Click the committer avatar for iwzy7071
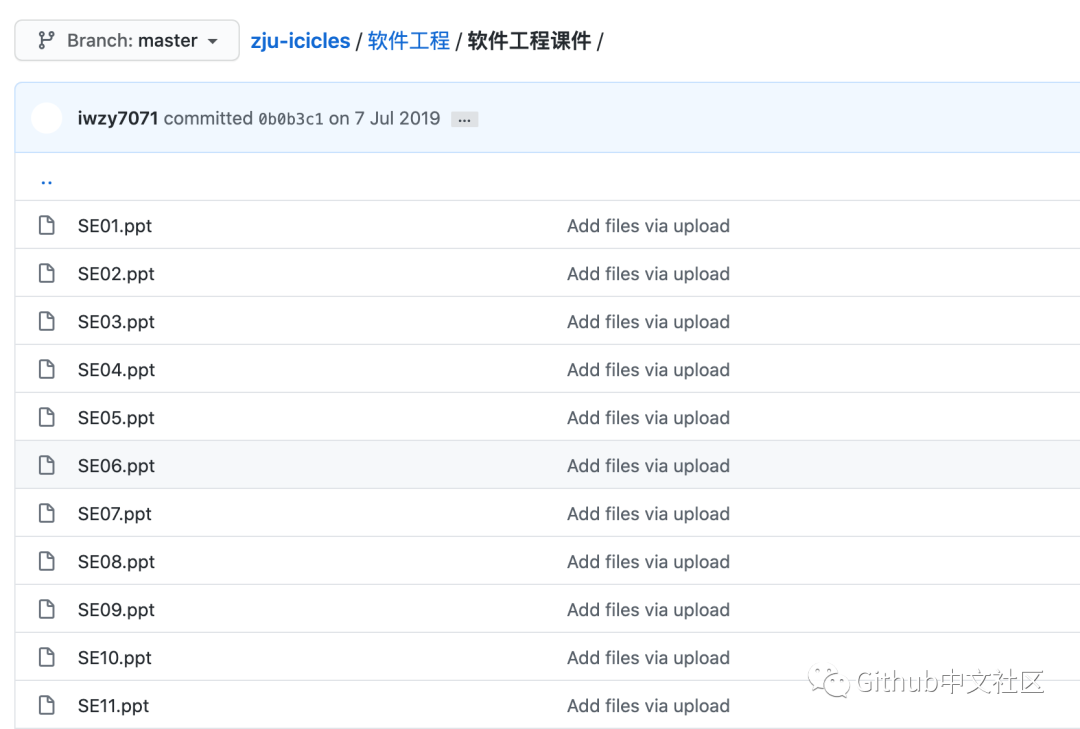This screenshot has height=729, width=1080. pyautogui.click(x=47, y=118)
